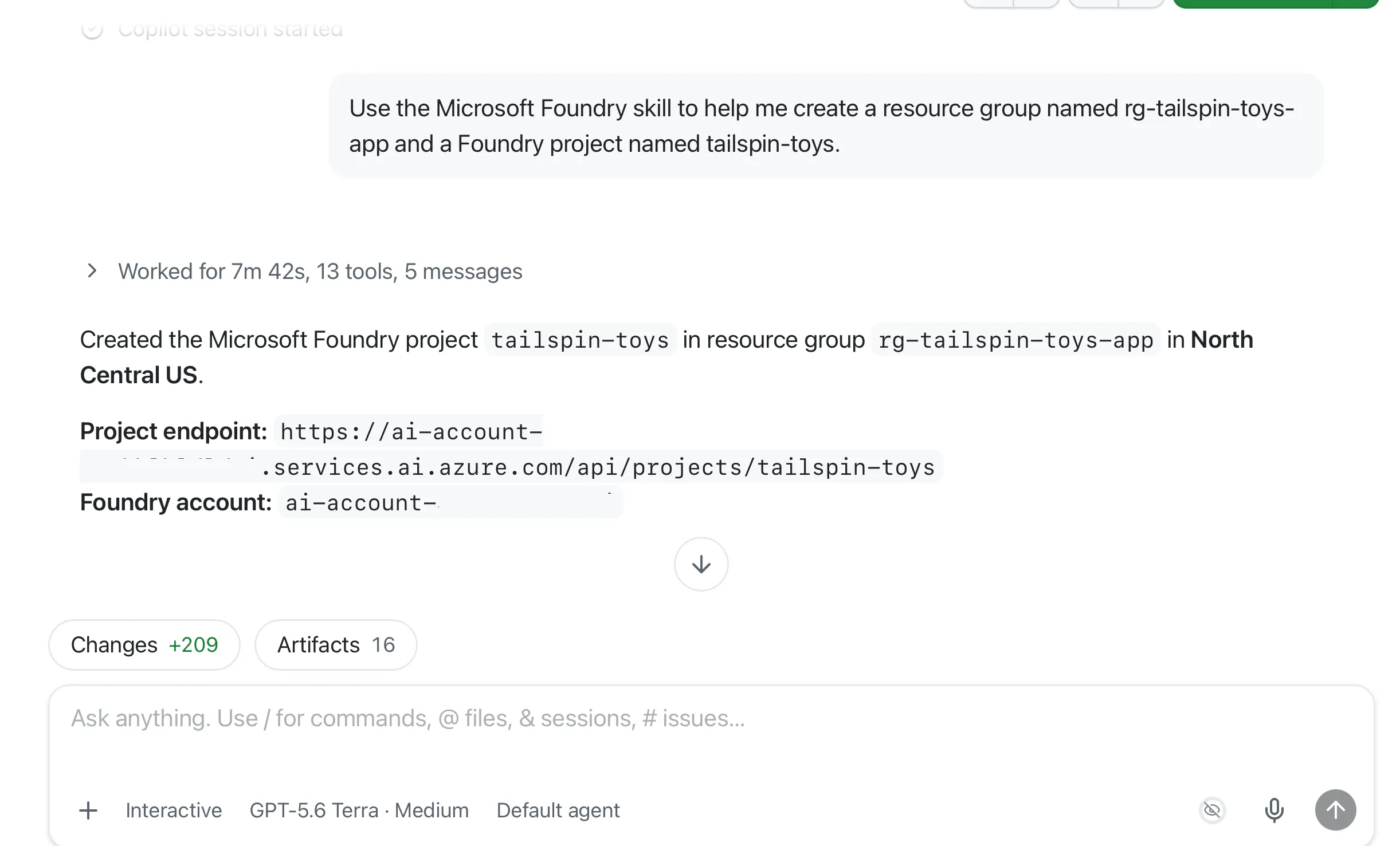
Task: Click the user prompt message bubble
Action: pos(826,125)
